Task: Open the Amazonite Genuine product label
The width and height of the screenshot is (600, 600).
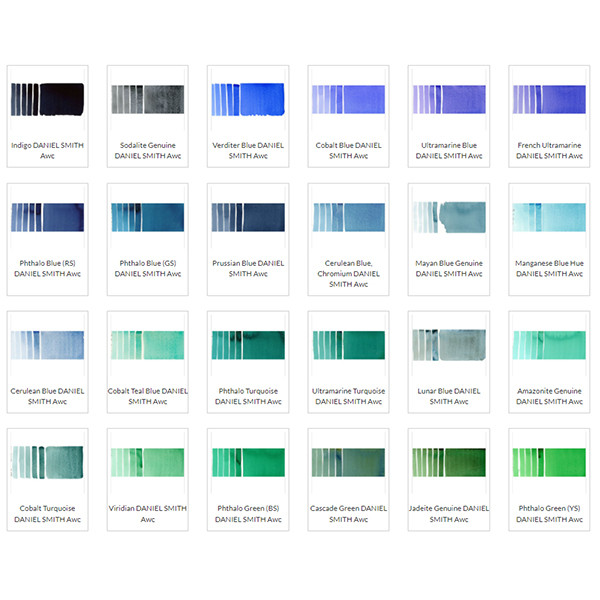Action: click(x=548, y=396)
